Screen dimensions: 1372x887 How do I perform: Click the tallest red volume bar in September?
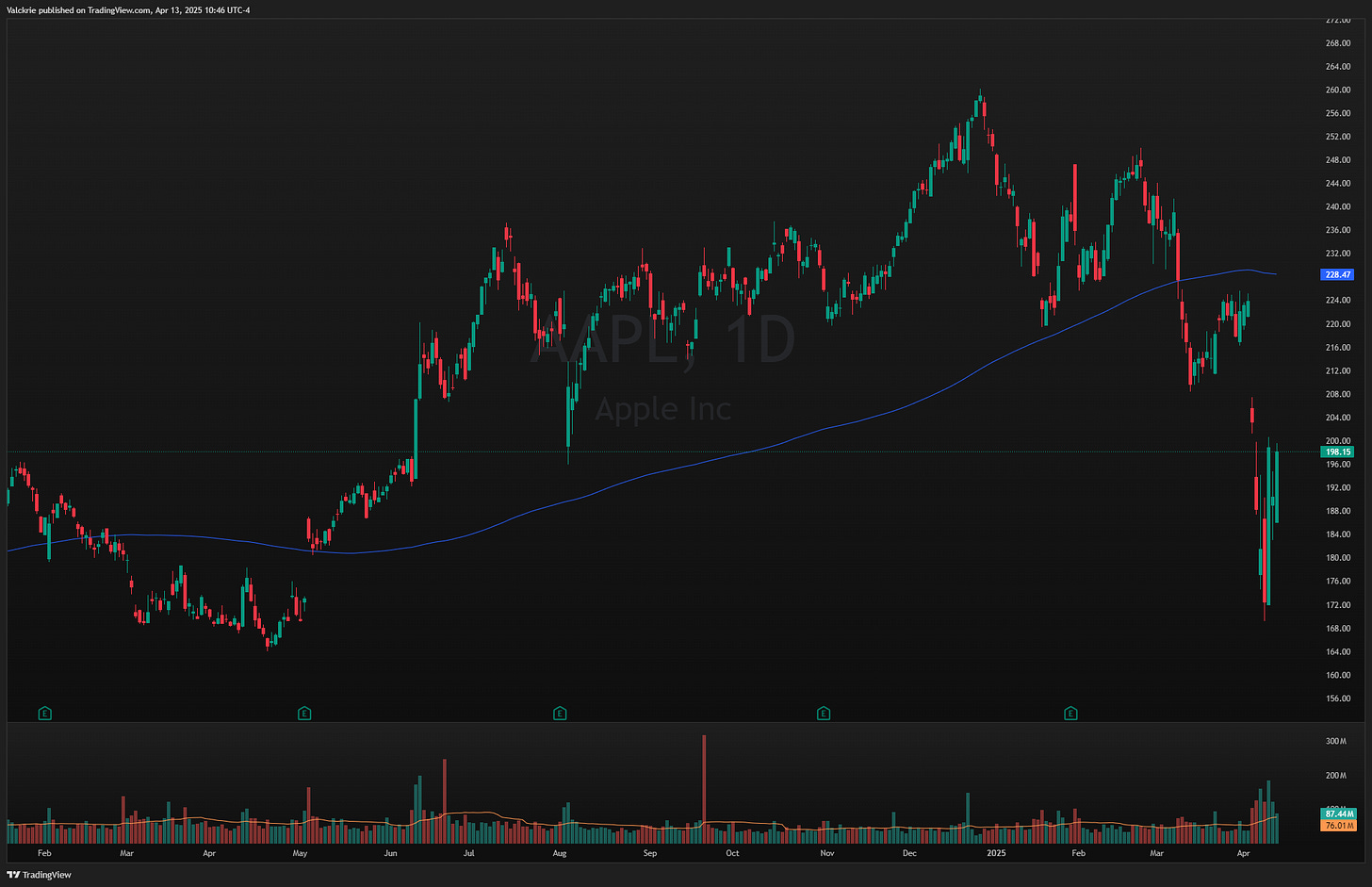[704, 789]
